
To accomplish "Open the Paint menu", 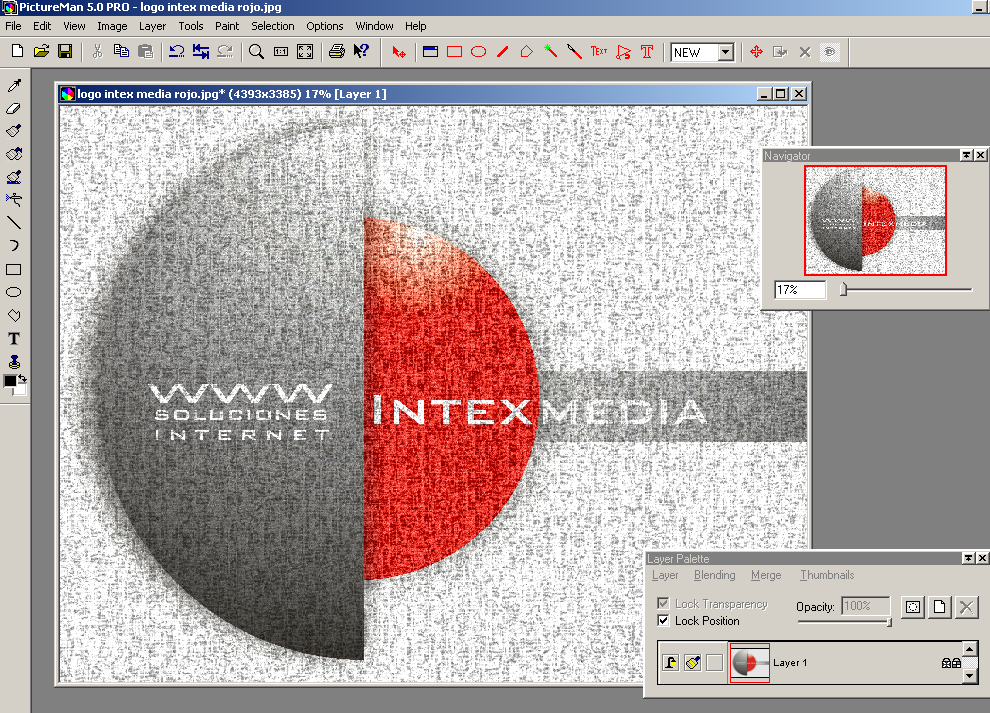I will (227, 26).
